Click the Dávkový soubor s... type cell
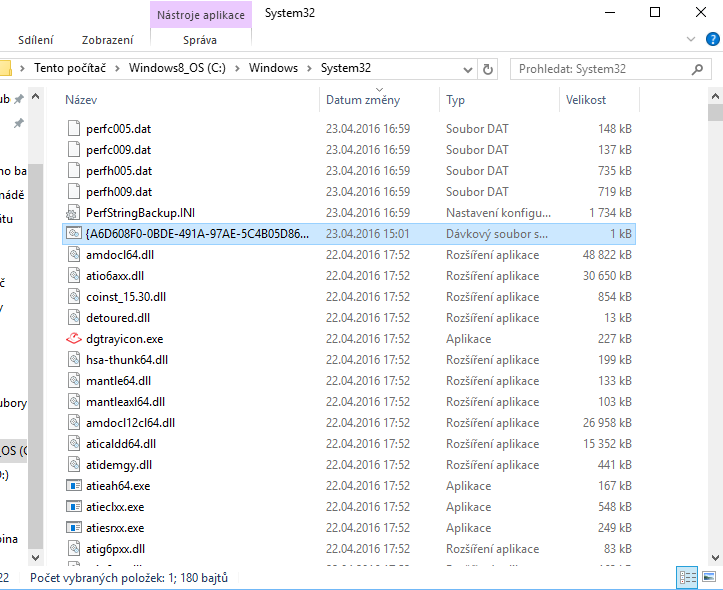 497,234
